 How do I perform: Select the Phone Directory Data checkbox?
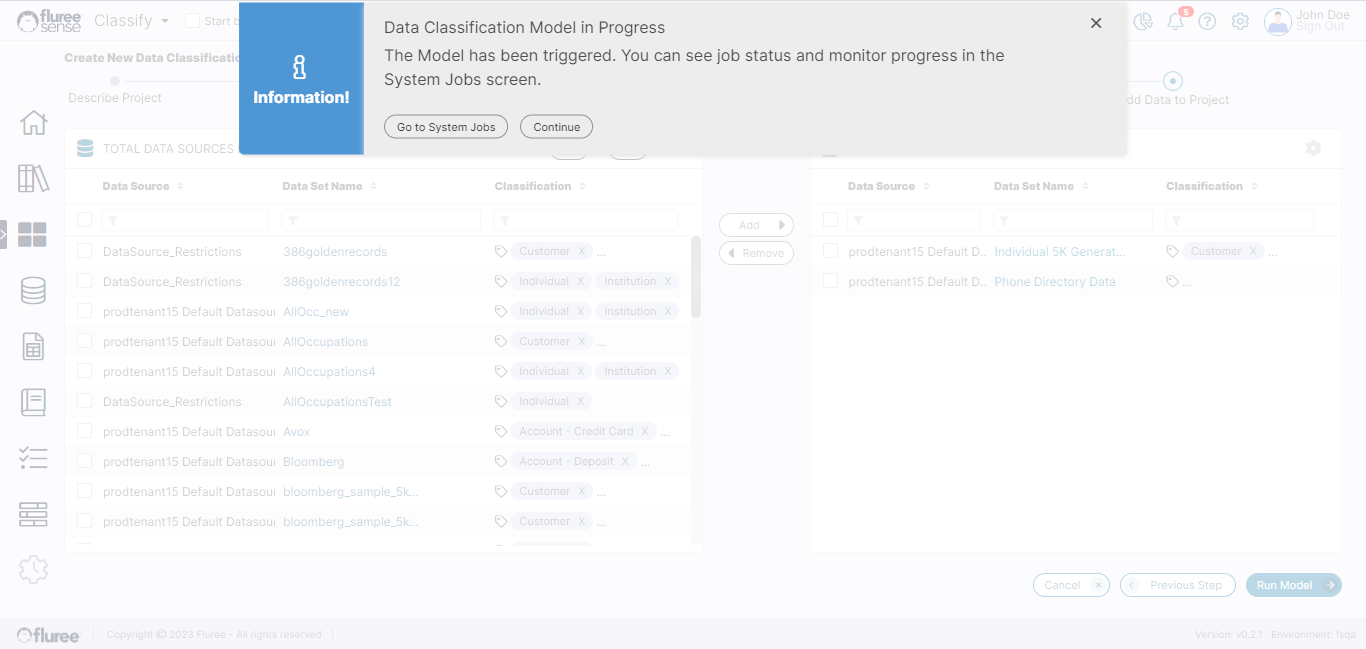pyautogui.click(x=830, y=281)
